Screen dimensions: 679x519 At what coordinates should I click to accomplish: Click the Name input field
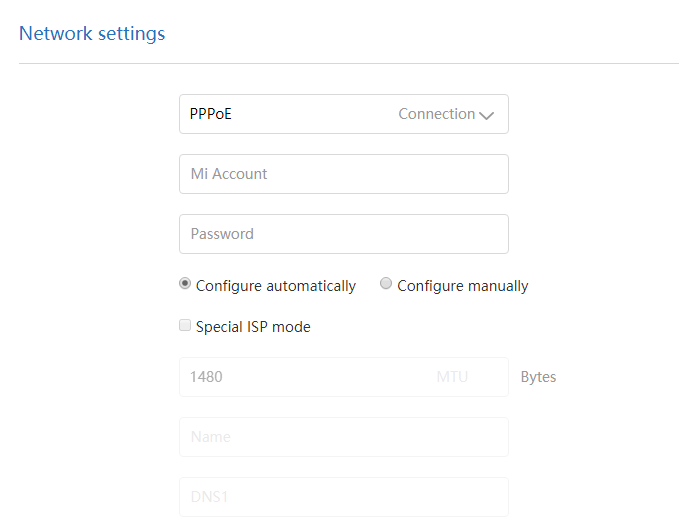click(x=343, y=437)
